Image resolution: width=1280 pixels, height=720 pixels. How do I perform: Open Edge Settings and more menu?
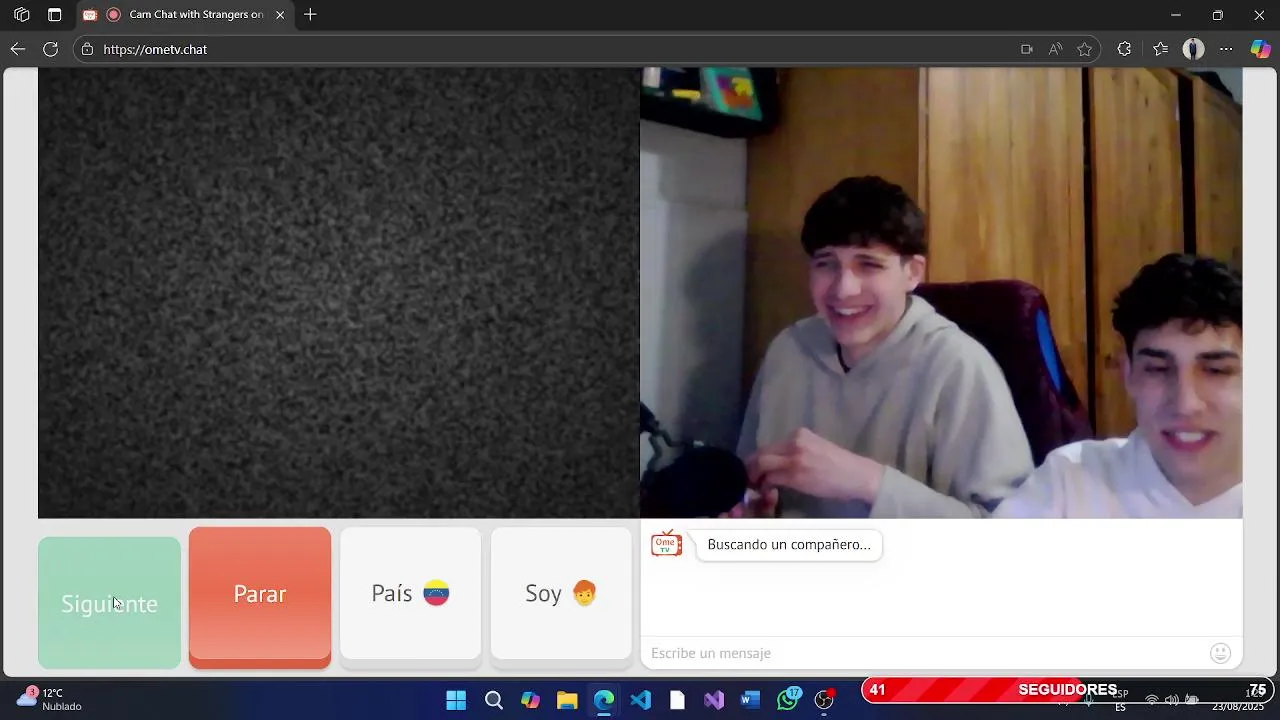(x=1226, y=49)
